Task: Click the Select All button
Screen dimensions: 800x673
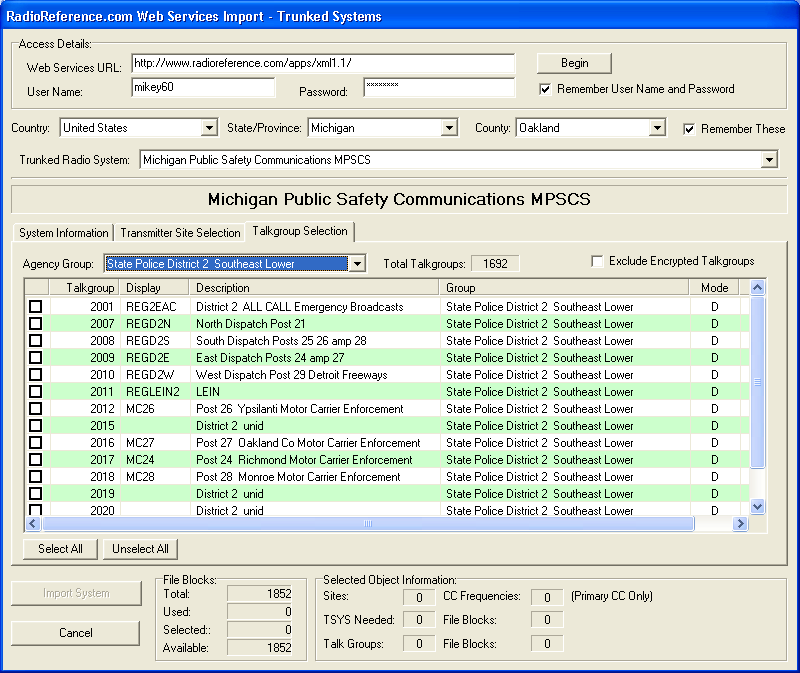Action: click(60, 549)
